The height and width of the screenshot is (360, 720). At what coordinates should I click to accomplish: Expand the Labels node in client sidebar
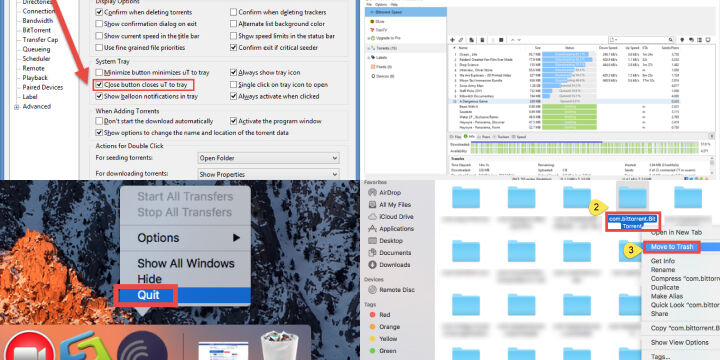(x=368, y=57)
